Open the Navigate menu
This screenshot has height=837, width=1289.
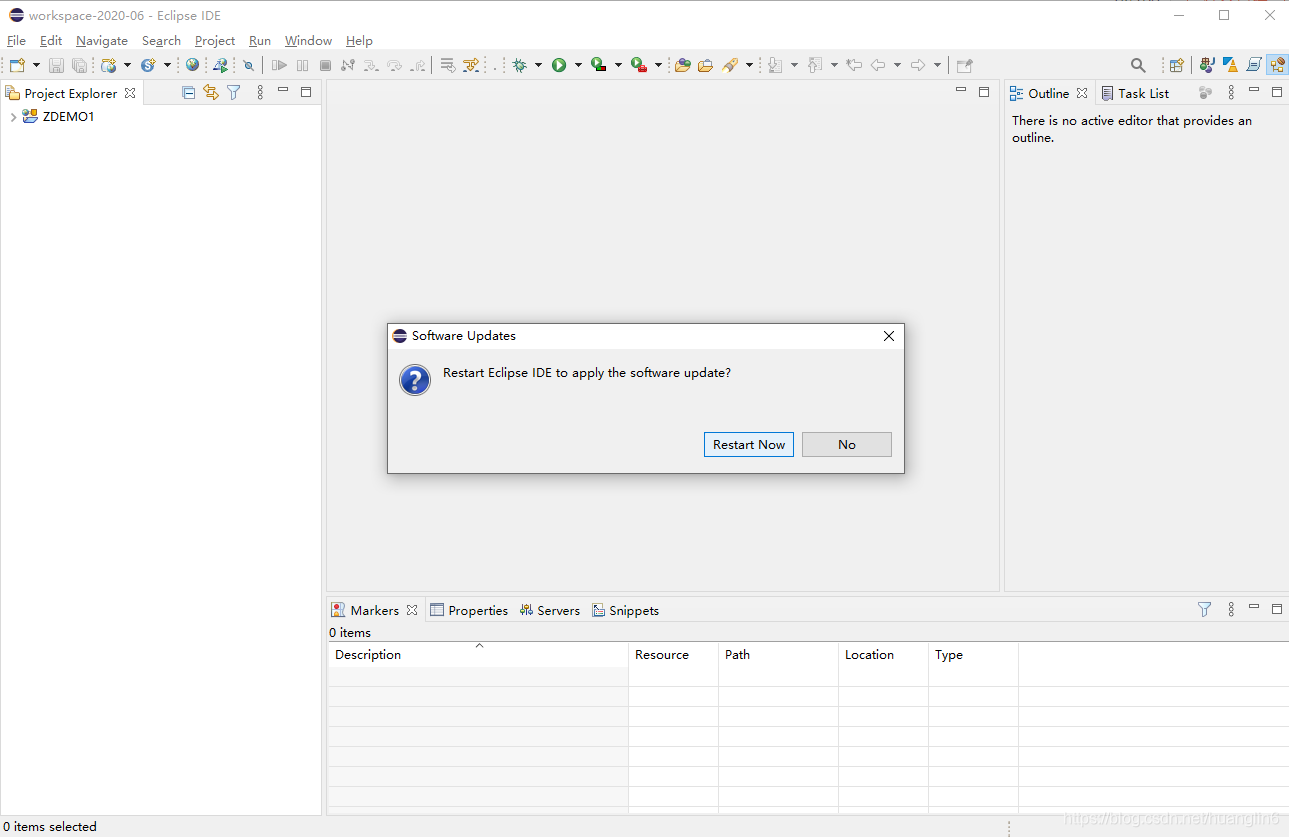click(x=102, y=41)
